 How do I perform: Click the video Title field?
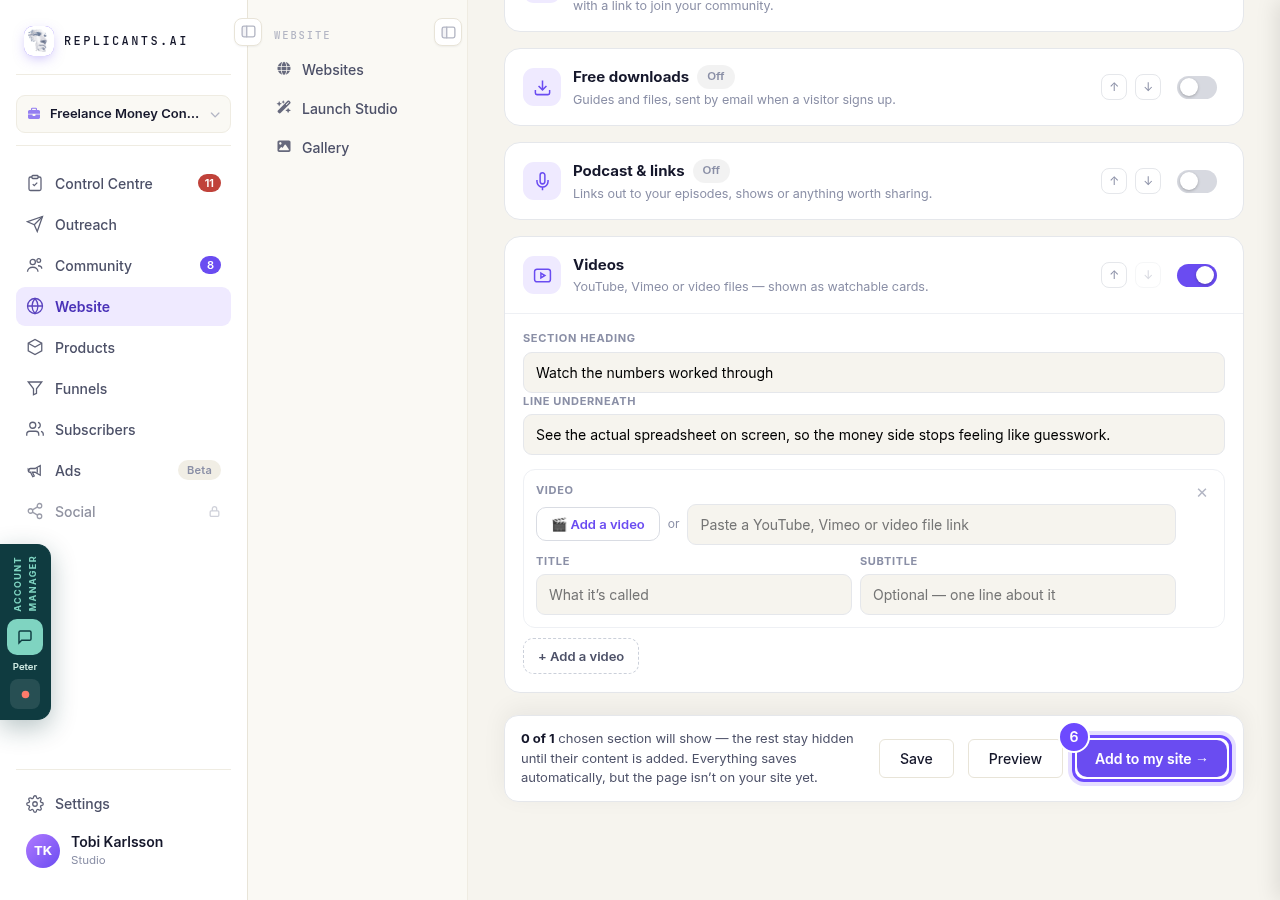point(694,595)
